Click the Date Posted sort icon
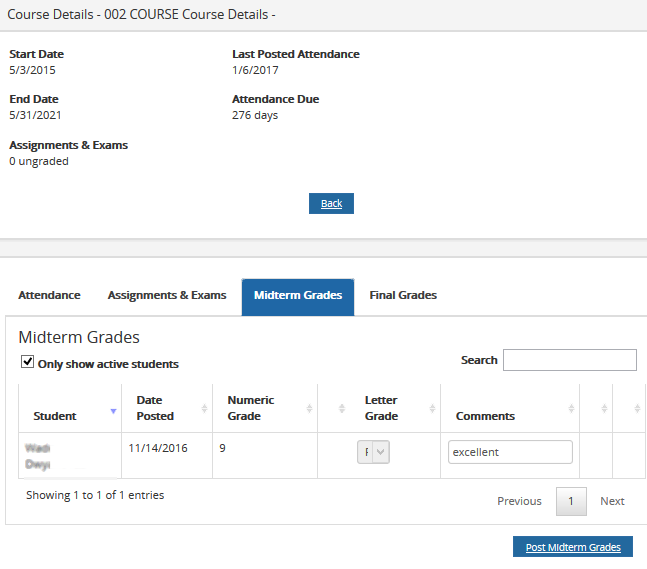This screenshot has height=569, width=647. [x=205, y=408]
